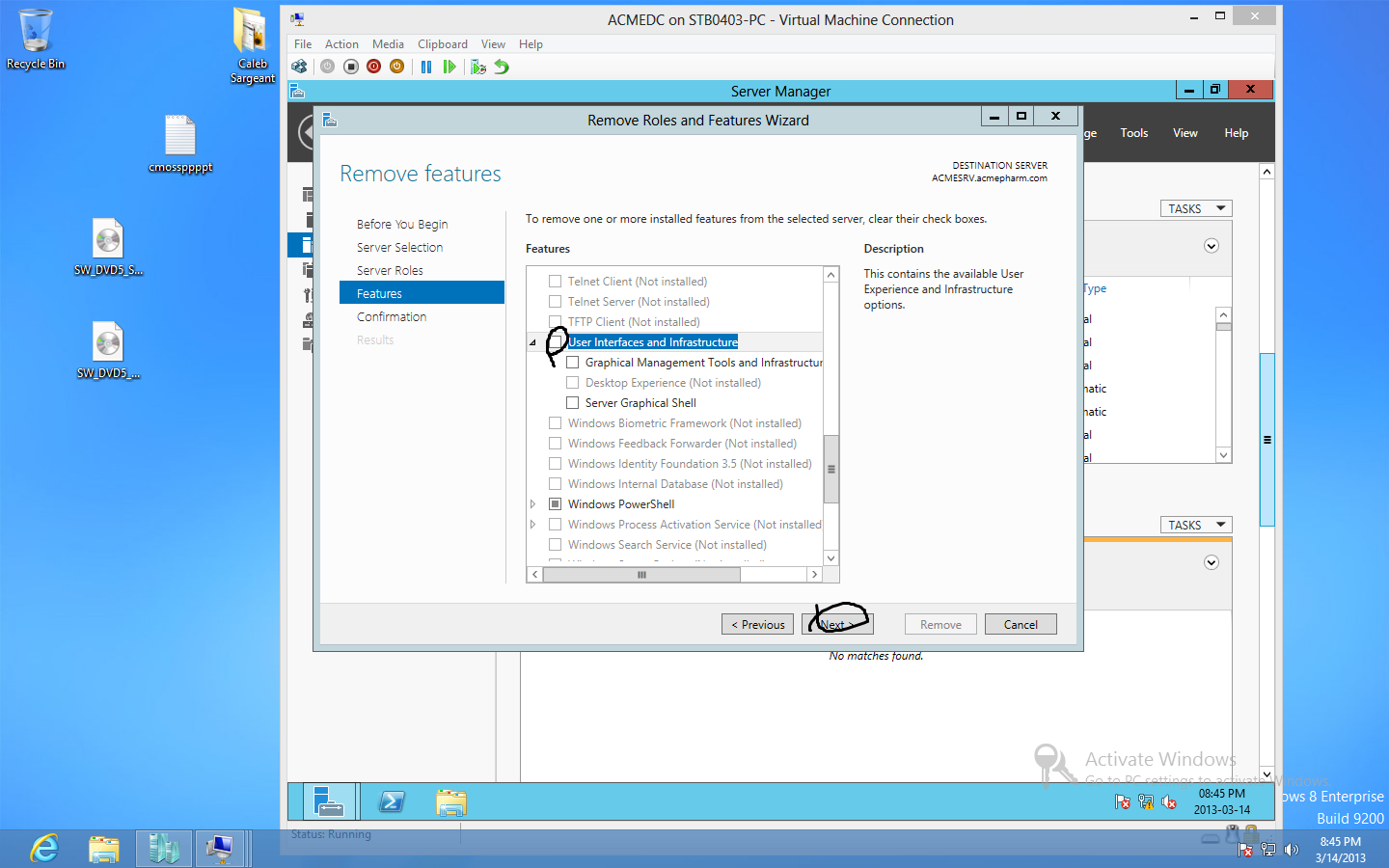Go to the Server Selection wizard step
The height and width of the screenshot is (868, 1389).
(399, 248)
